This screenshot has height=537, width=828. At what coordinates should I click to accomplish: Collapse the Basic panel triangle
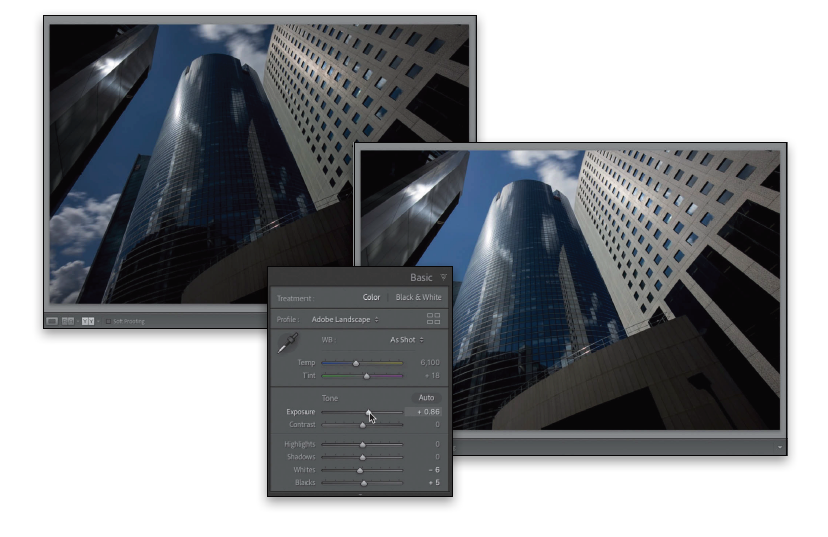coord(443,278)
